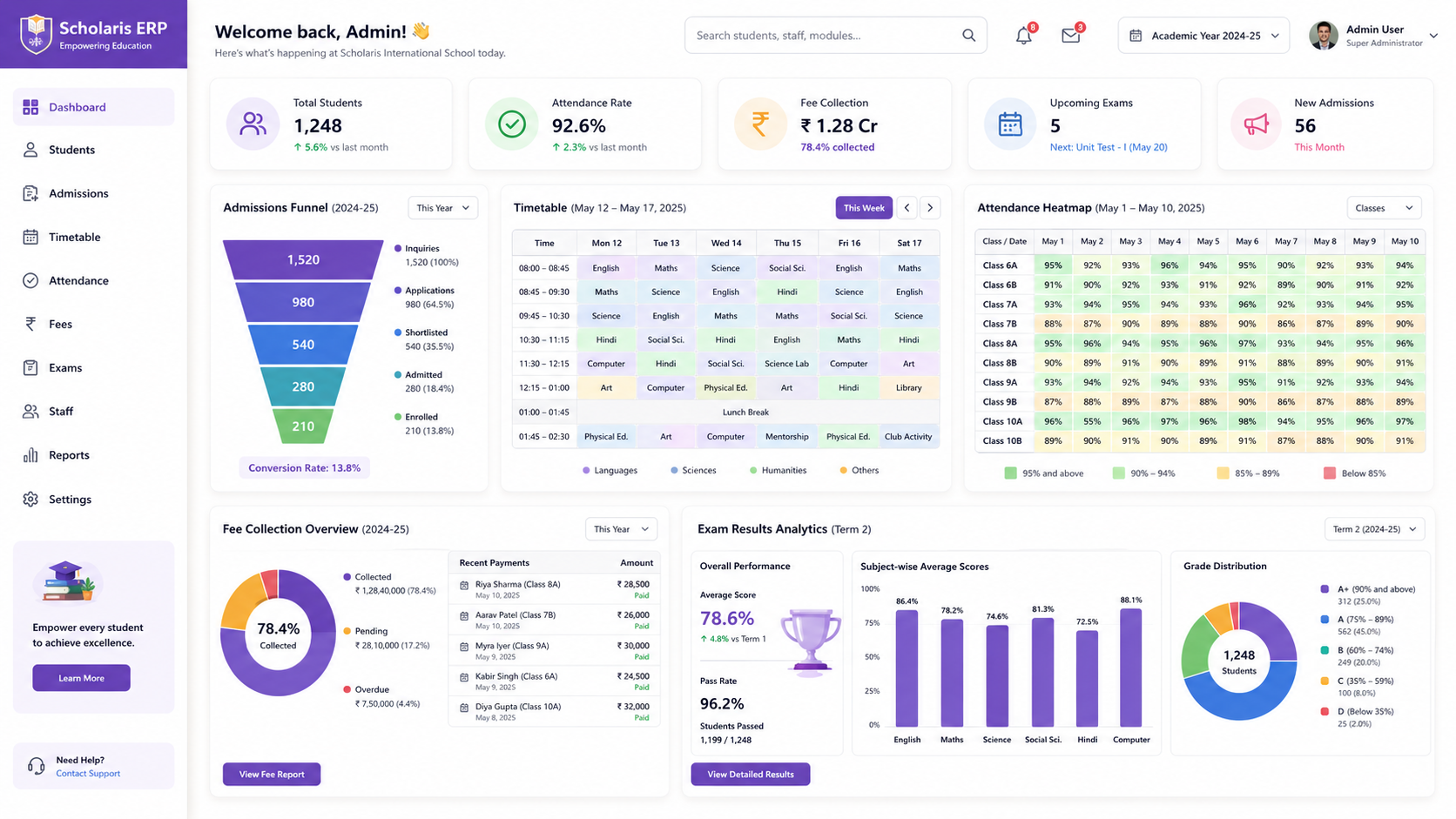Click Club Activity cell in timetable
Screen dimensions: 1456x819
[908, 437]
